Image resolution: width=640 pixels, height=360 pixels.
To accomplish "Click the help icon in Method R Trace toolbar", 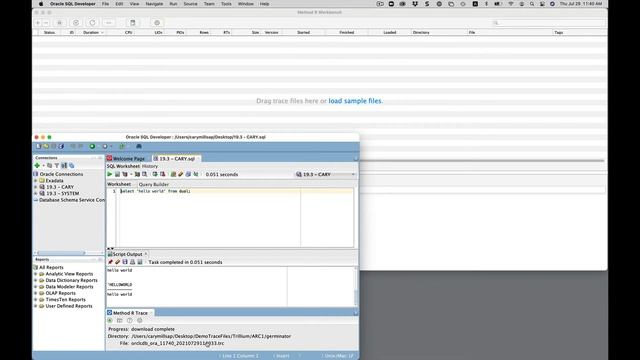I will point(130,321).
